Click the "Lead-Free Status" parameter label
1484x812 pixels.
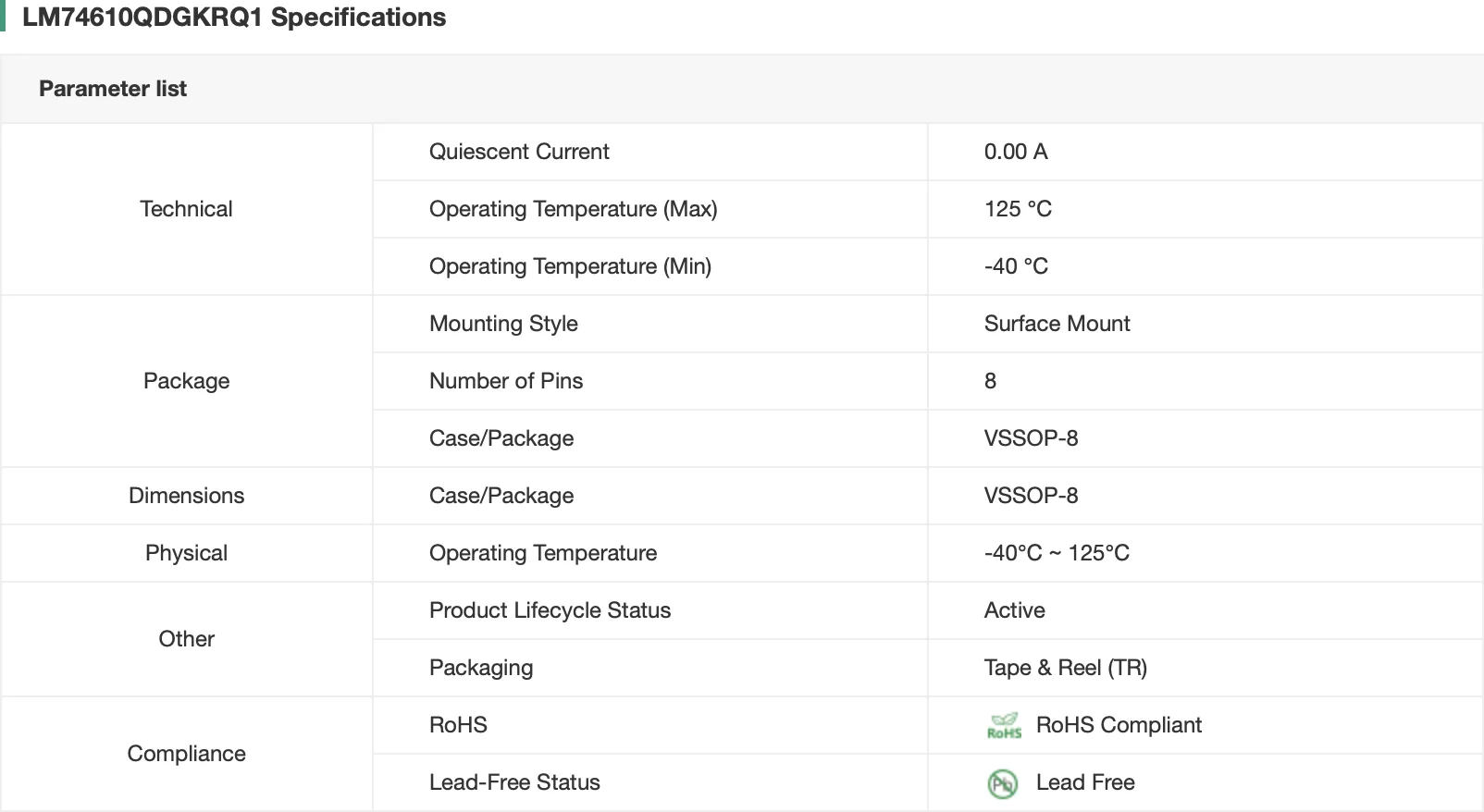click(x=514, y=782)
